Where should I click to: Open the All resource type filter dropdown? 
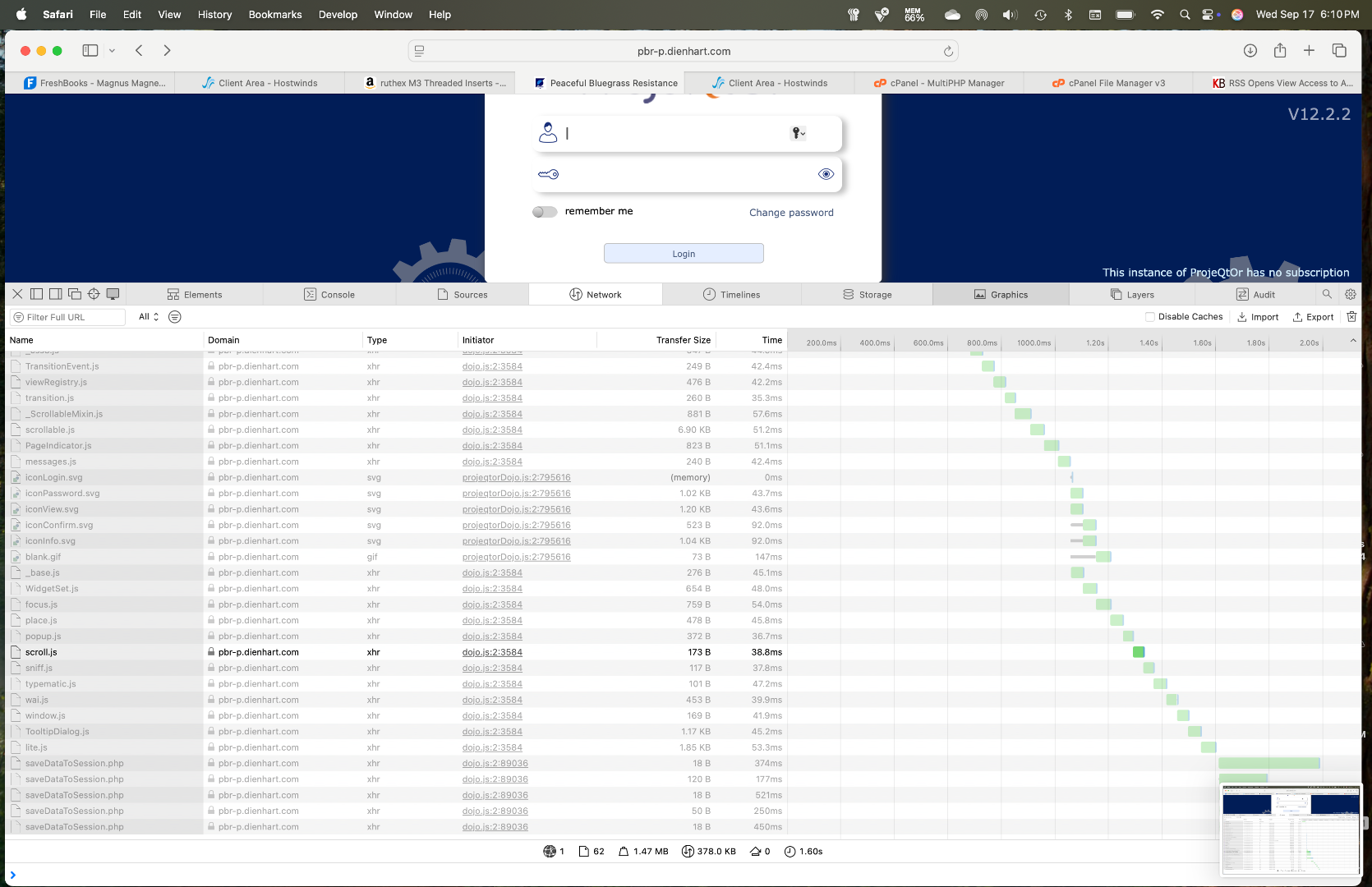click(149, 317)
